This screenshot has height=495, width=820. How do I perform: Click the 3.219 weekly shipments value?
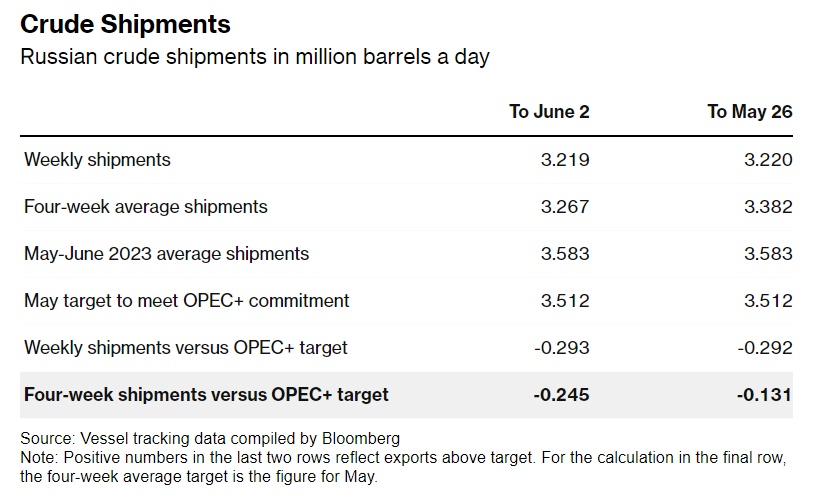[567, 160]
